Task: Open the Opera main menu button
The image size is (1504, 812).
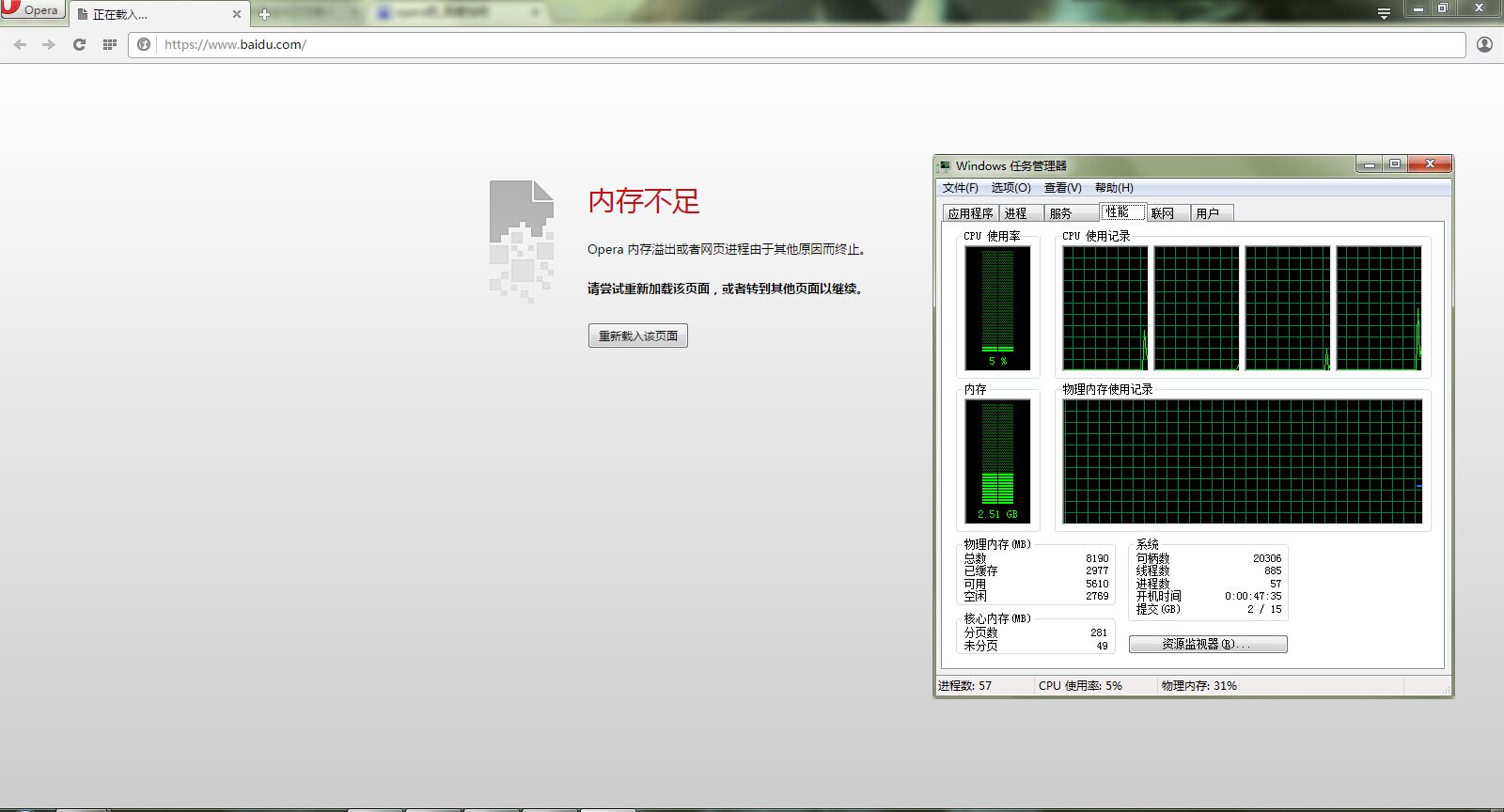Action: pos(33,9)
